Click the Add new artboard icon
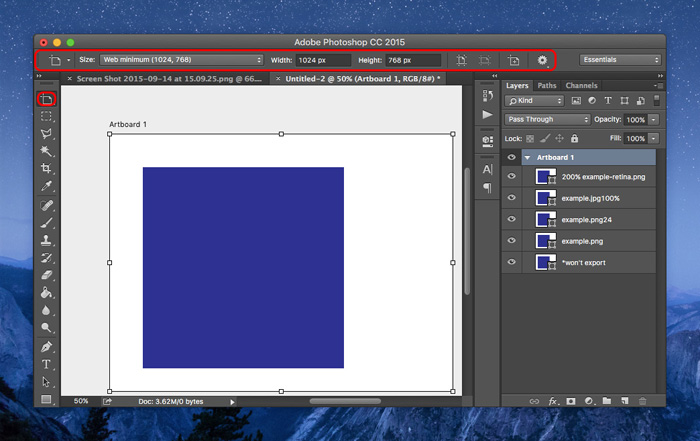Screen dimensions: 700x441 pyautogui.click(x=513, y=60)
